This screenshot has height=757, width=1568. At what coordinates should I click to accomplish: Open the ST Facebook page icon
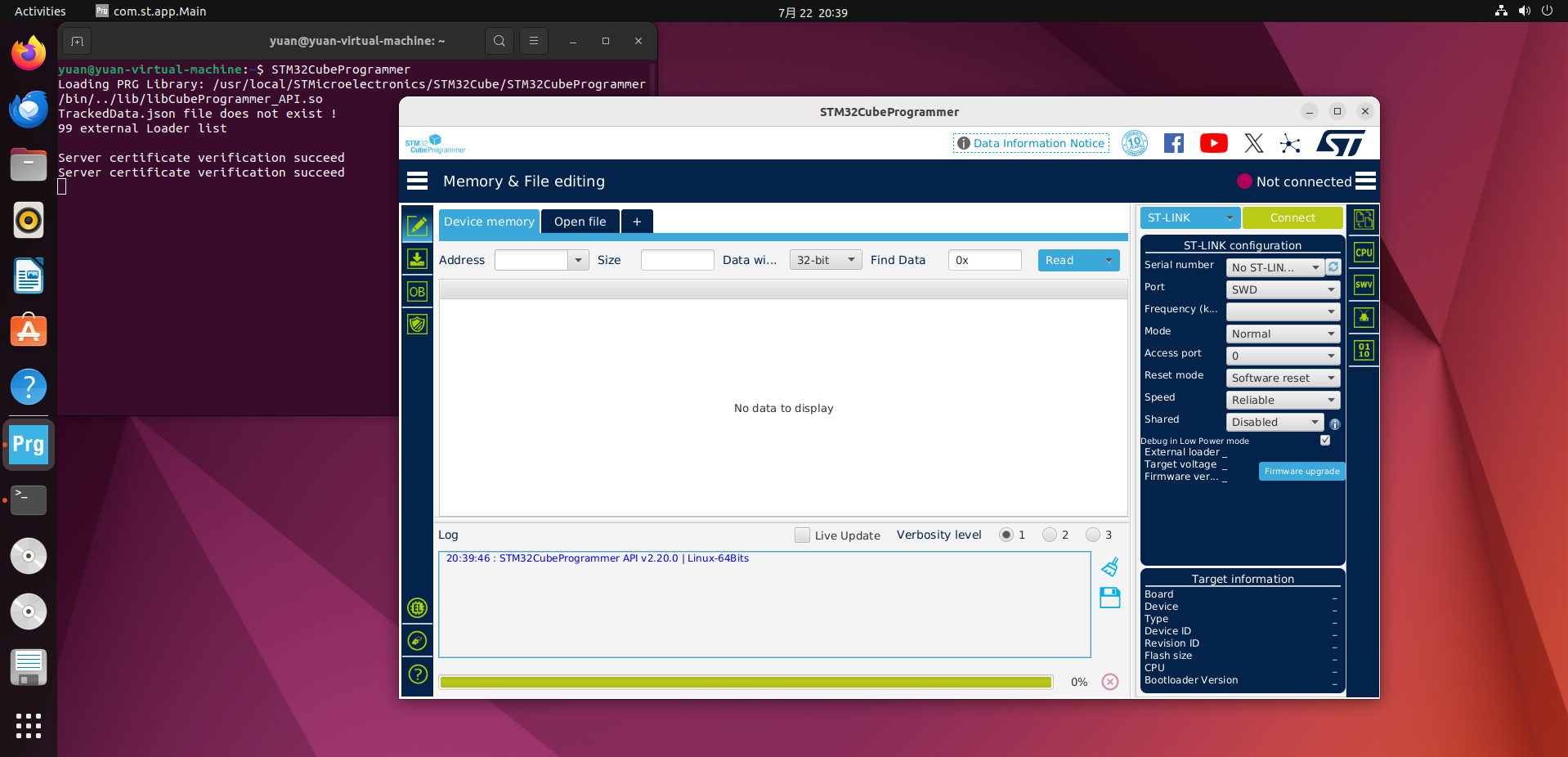click(x=1173, y=143)
